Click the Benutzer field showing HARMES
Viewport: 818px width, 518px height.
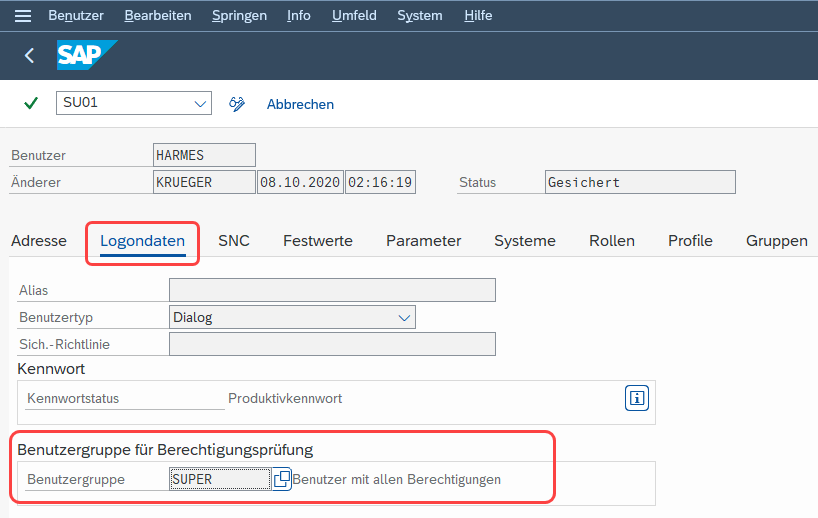tap(204, 155)
